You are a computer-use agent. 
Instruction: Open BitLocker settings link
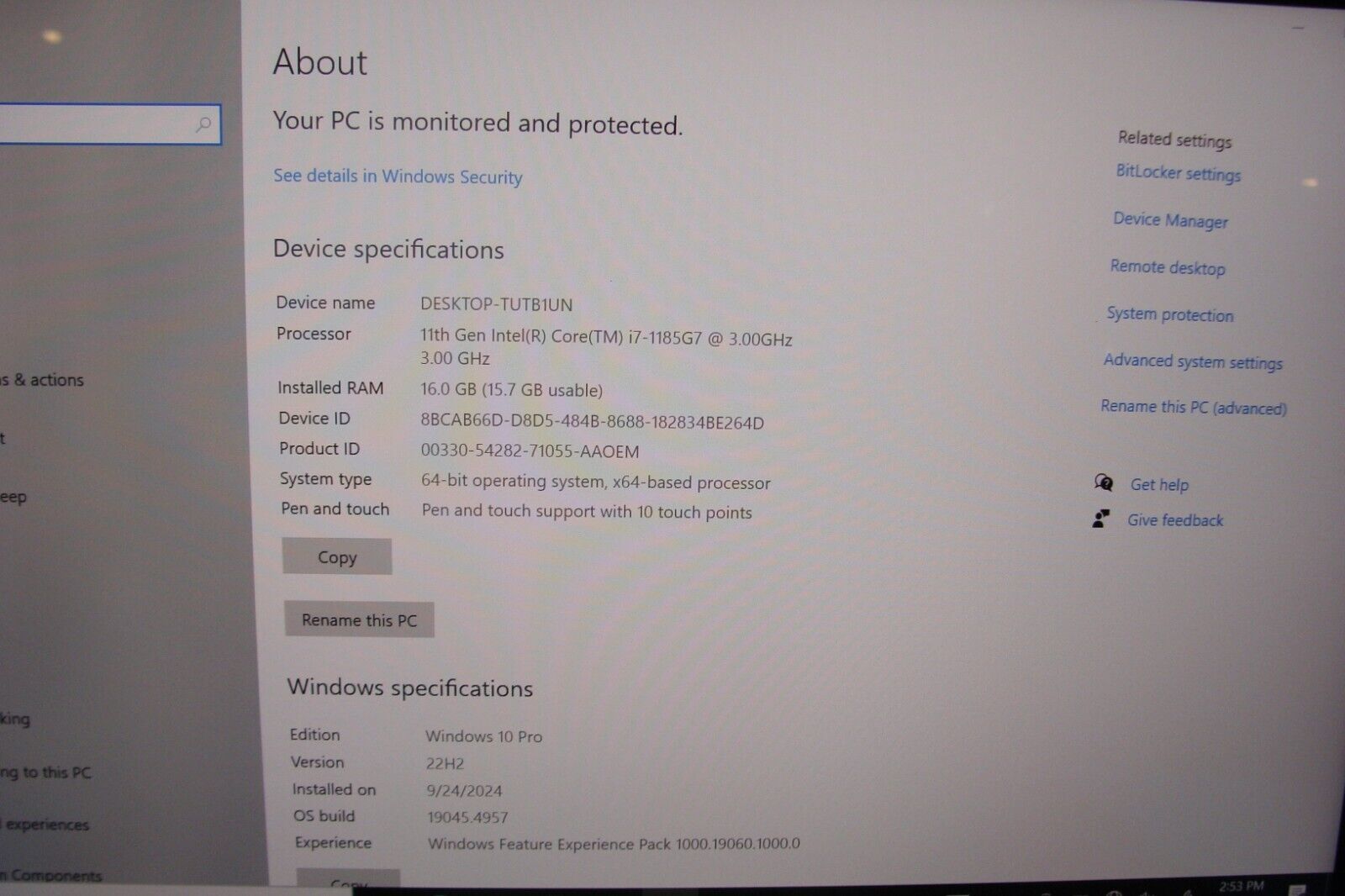pos(1178,173)
